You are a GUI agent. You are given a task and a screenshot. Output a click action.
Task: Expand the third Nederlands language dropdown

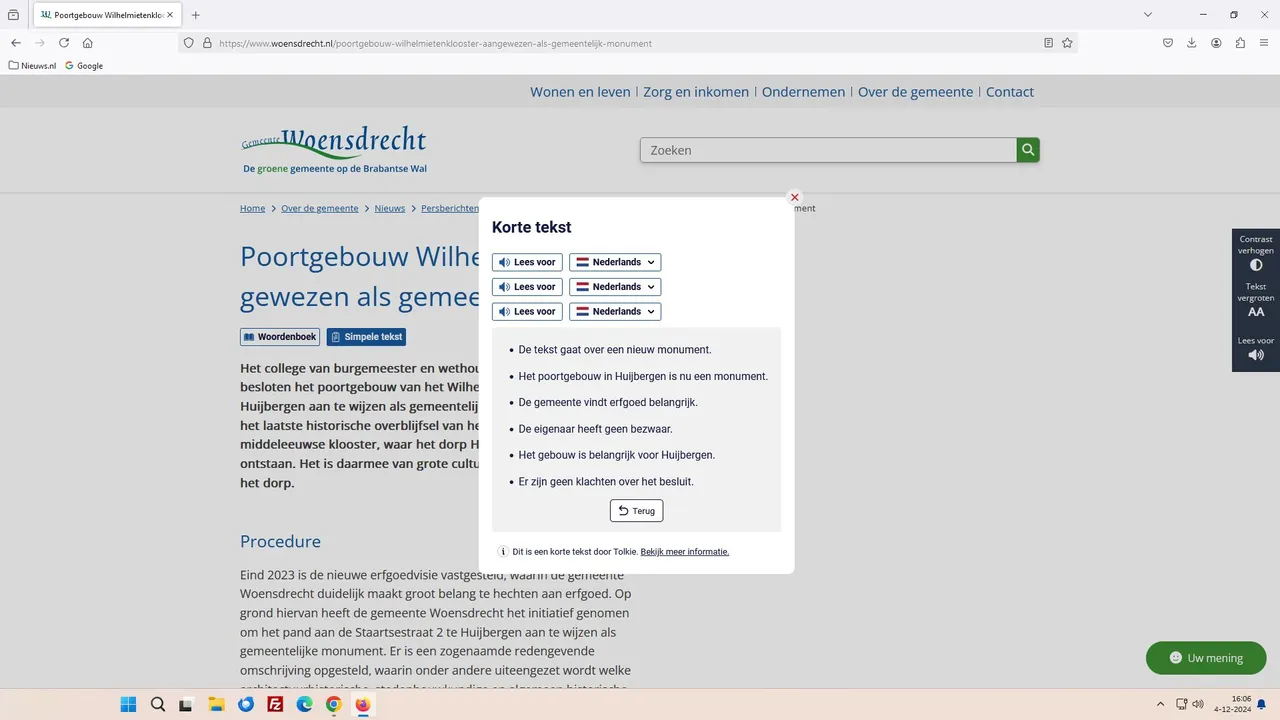tap(615, 312)
